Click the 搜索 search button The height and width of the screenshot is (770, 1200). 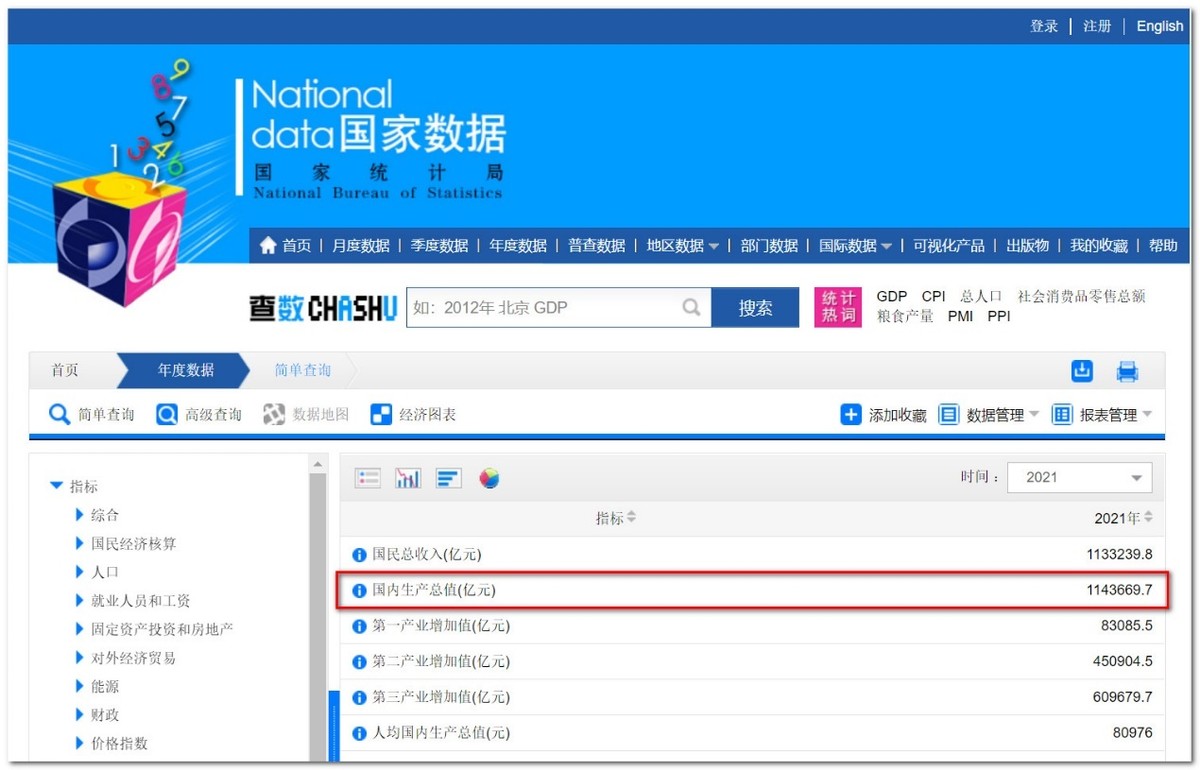pyautogui.click(x=756, y=307)
